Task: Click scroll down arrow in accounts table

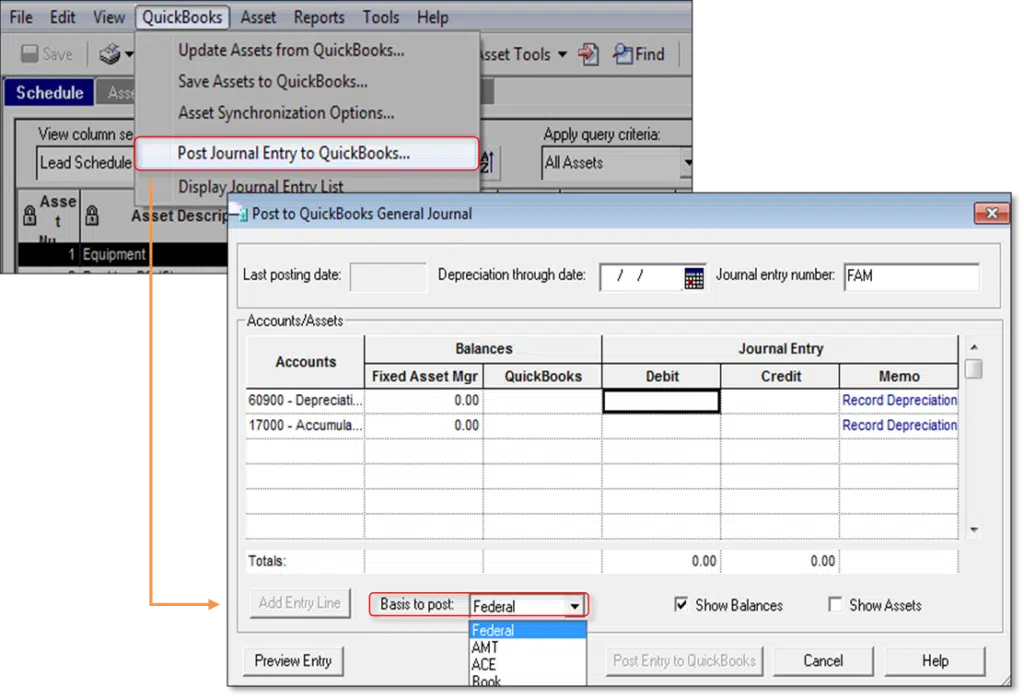Action: (x=974, y=530)
